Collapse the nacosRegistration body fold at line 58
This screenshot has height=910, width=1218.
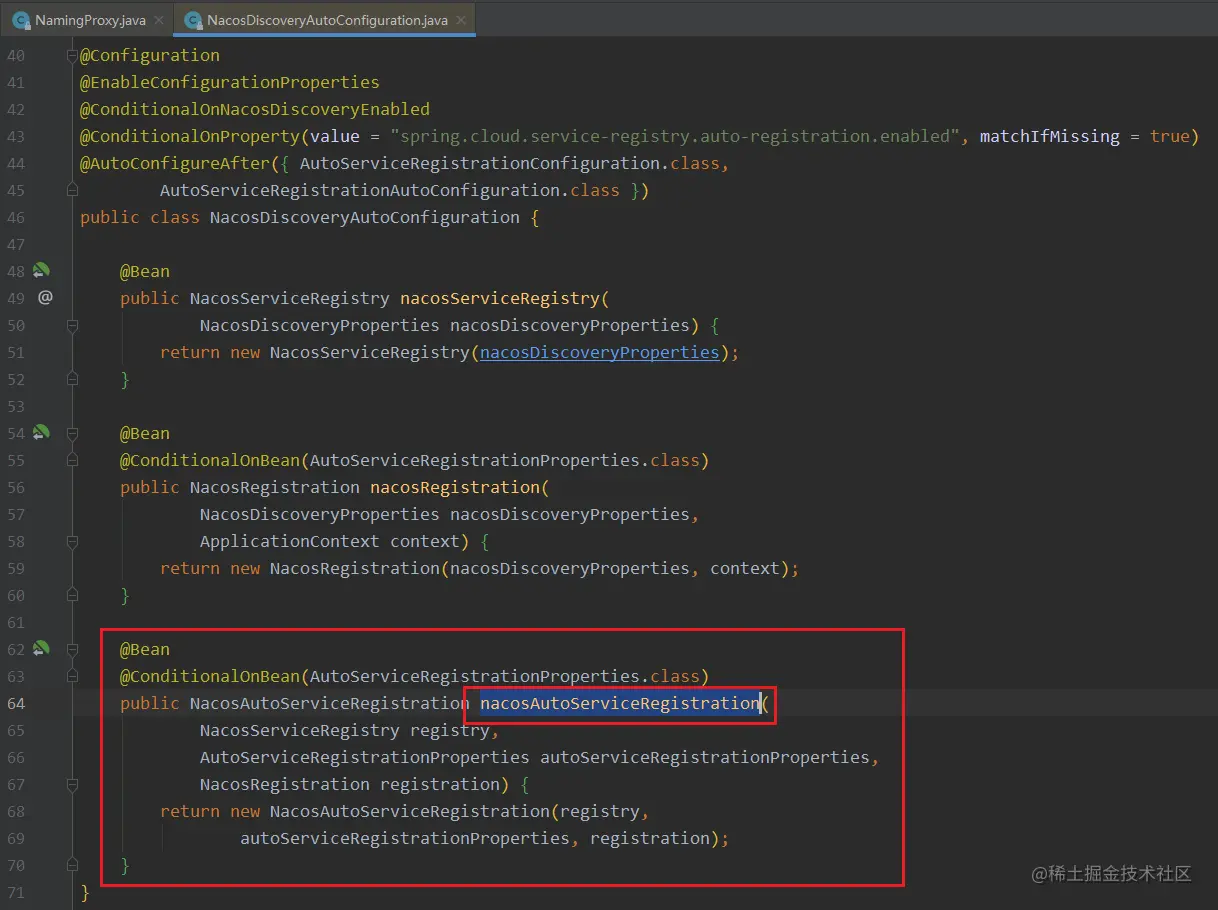(72, 541)
